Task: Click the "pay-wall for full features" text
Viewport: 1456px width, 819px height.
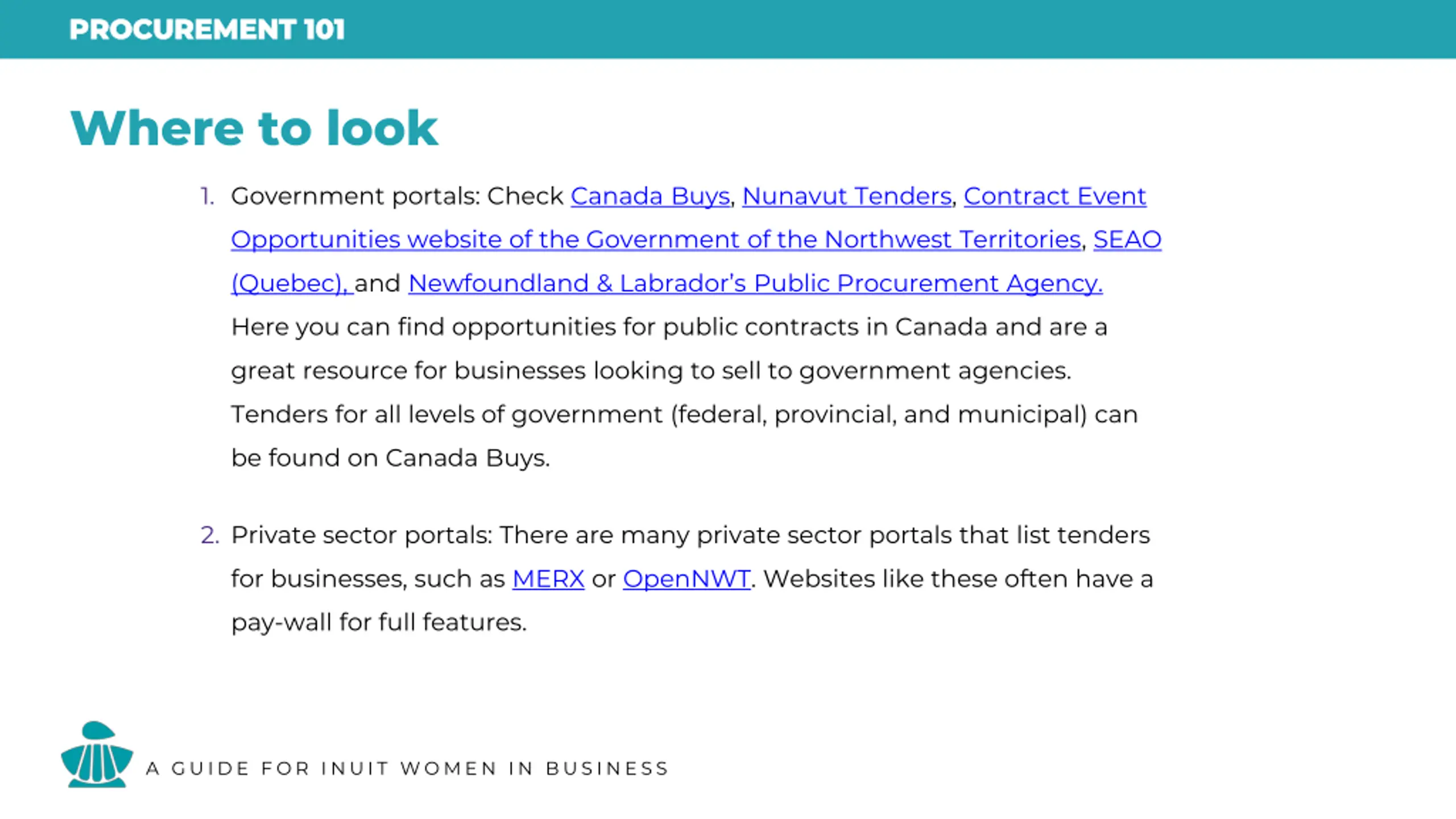Action: (378, 622)
